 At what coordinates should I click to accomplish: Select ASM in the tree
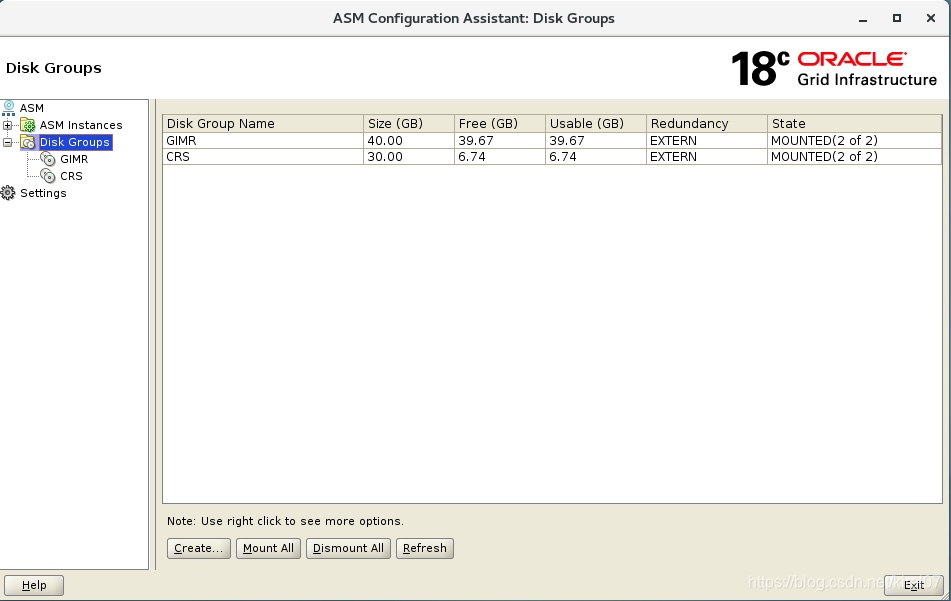click(32, 108)
